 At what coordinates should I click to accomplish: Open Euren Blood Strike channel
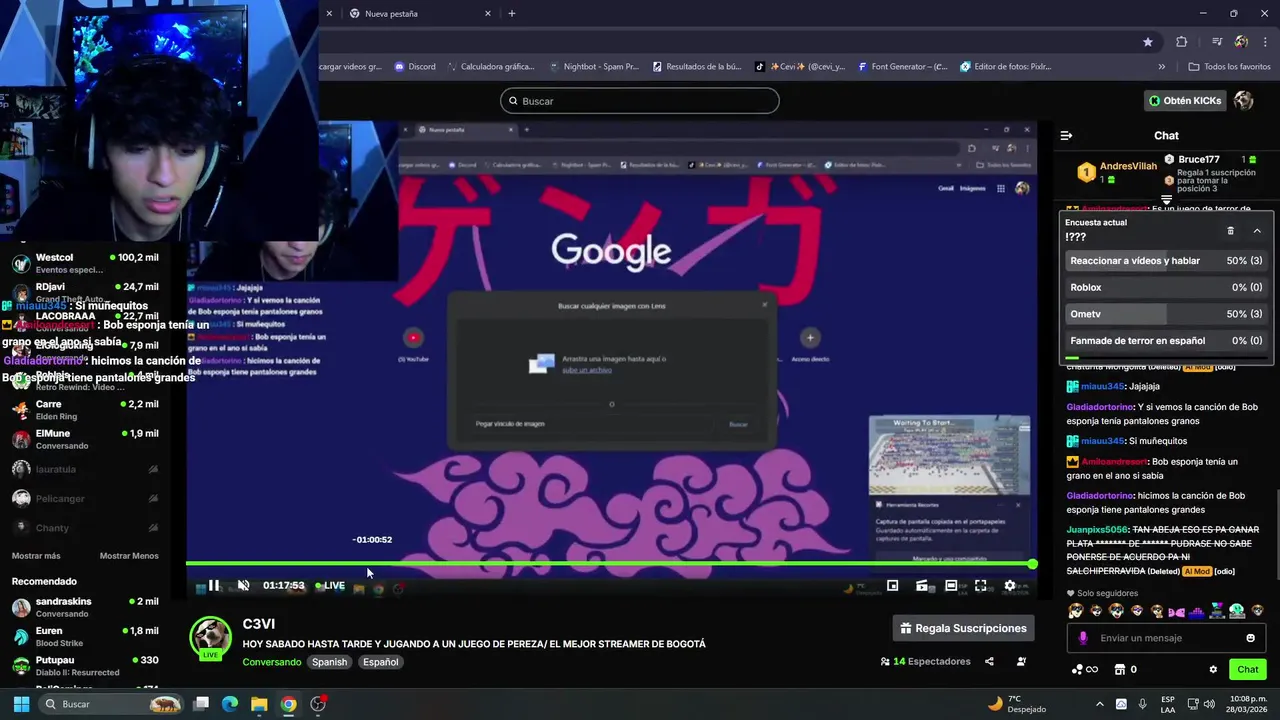[x=85, y=636]
